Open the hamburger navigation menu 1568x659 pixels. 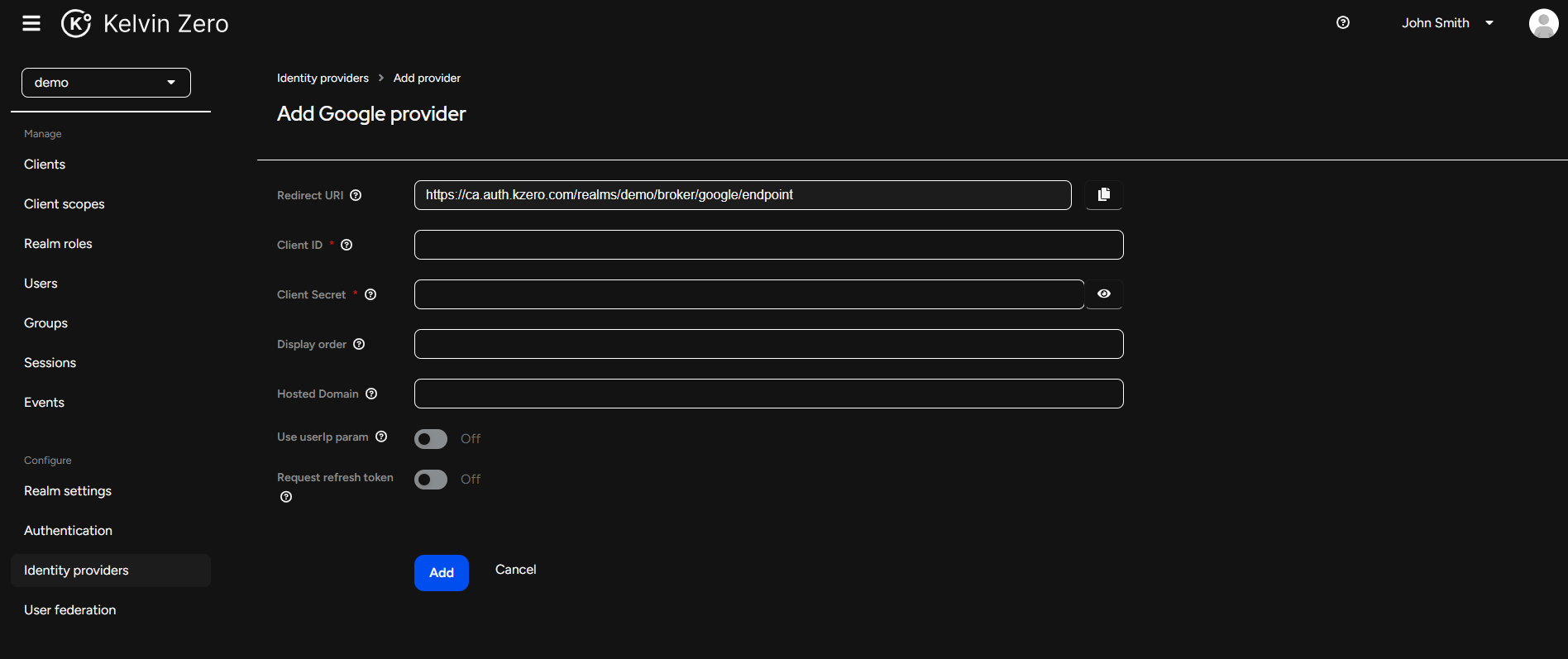tap(31, 23)
